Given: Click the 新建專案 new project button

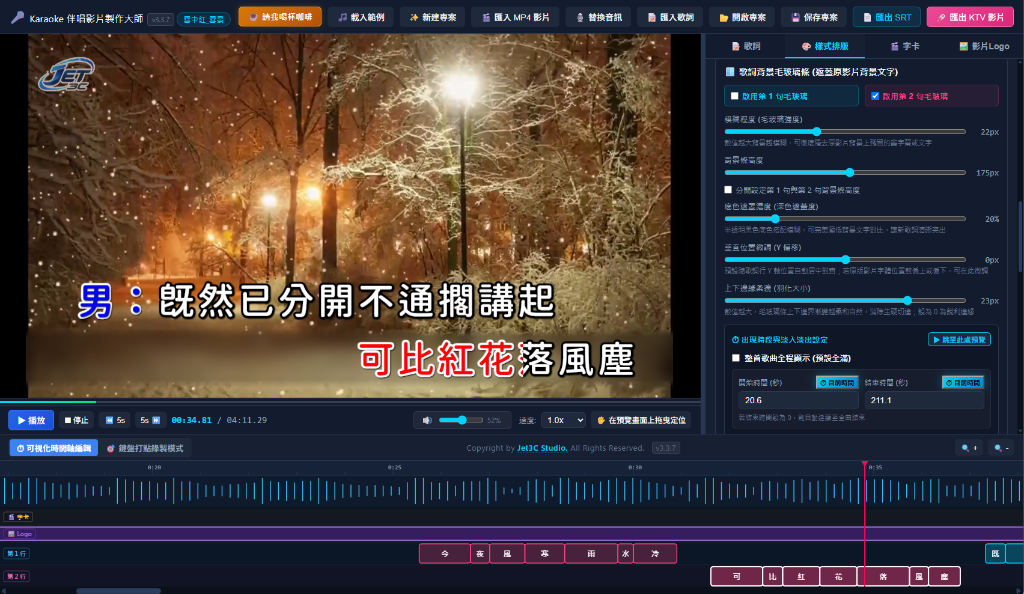Looking at the screenshot, I should click(432, 17).
